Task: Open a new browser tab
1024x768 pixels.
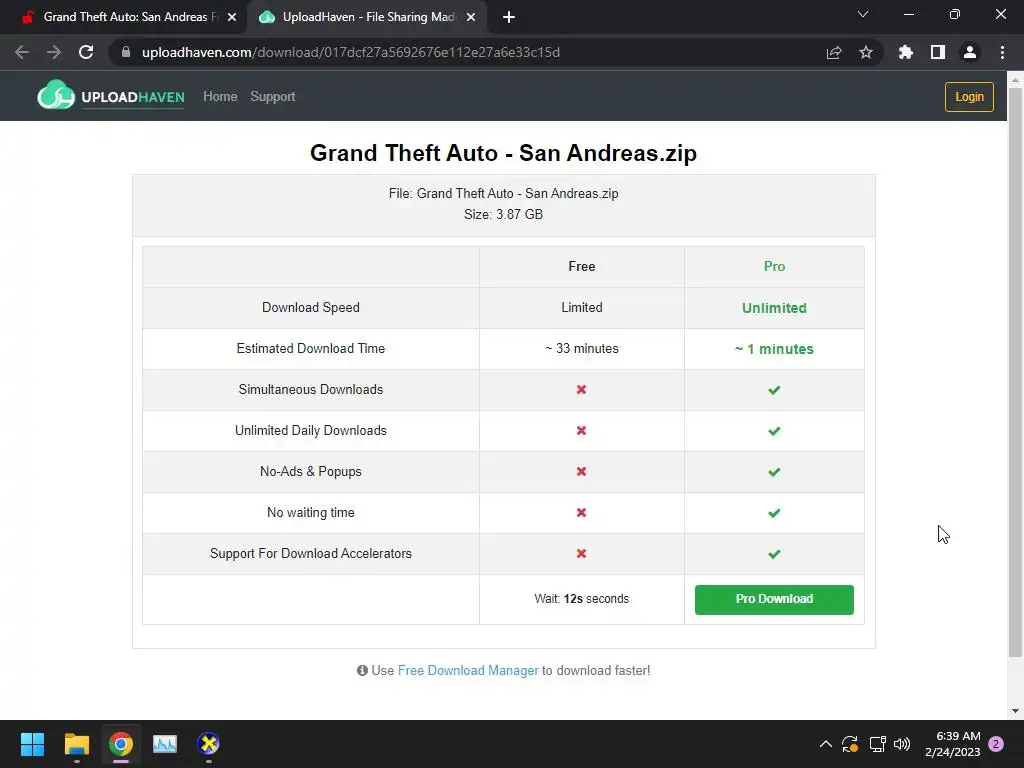Action: click(509, 17)
